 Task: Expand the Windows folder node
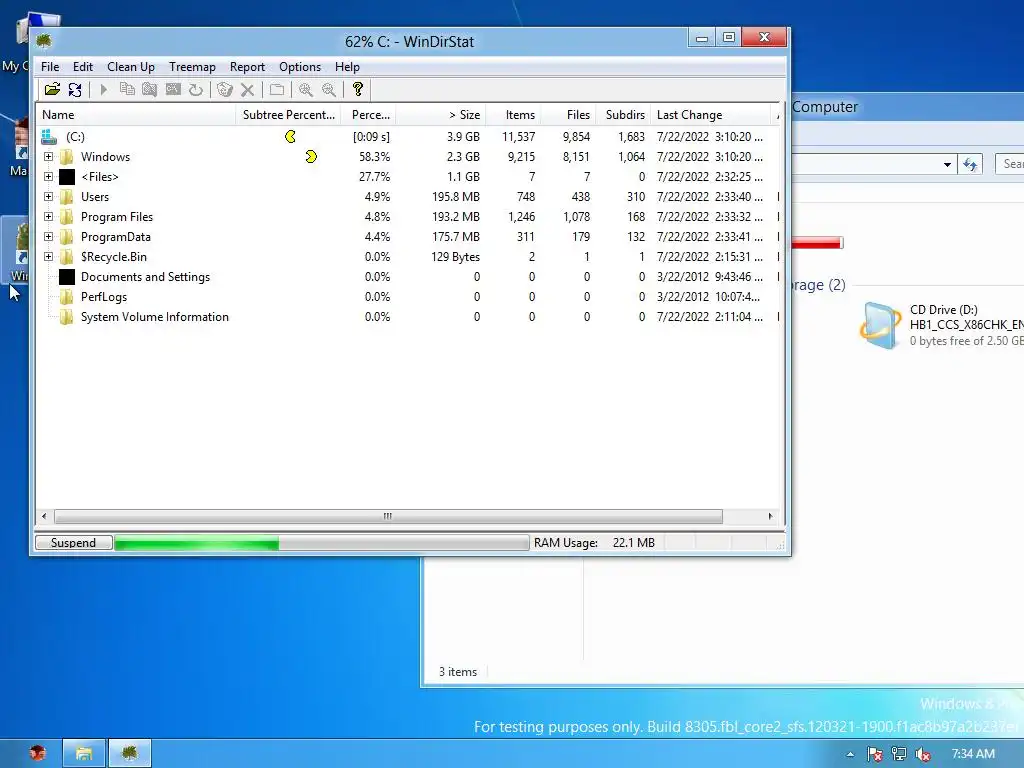pyautogui.click(x=48, y=157)
